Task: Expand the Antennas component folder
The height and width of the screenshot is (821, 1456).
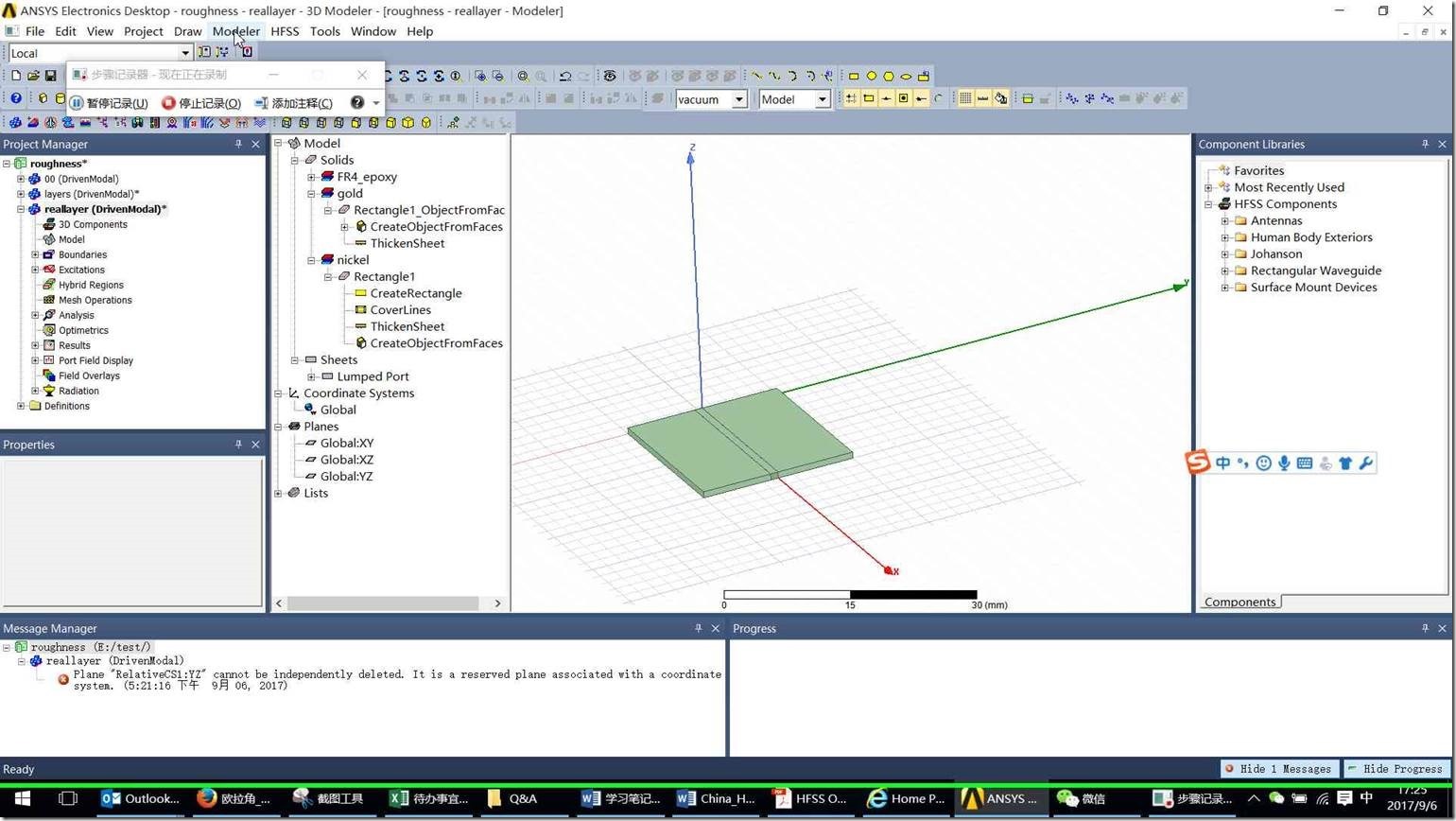Action: (1225, 220)
